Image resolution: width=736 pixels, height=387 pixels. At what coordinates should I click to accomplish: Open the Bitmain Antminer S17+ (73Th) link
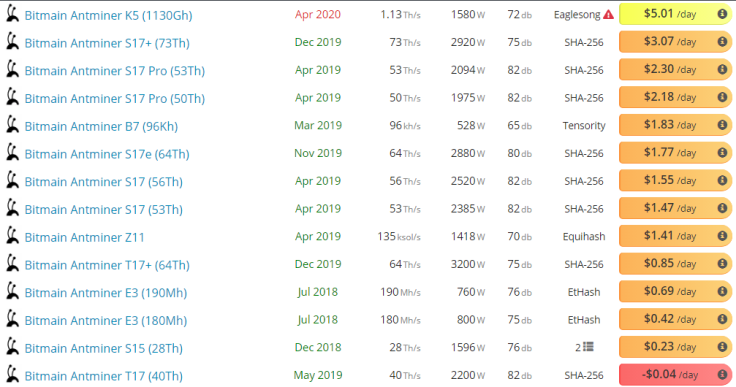[107, 43]
